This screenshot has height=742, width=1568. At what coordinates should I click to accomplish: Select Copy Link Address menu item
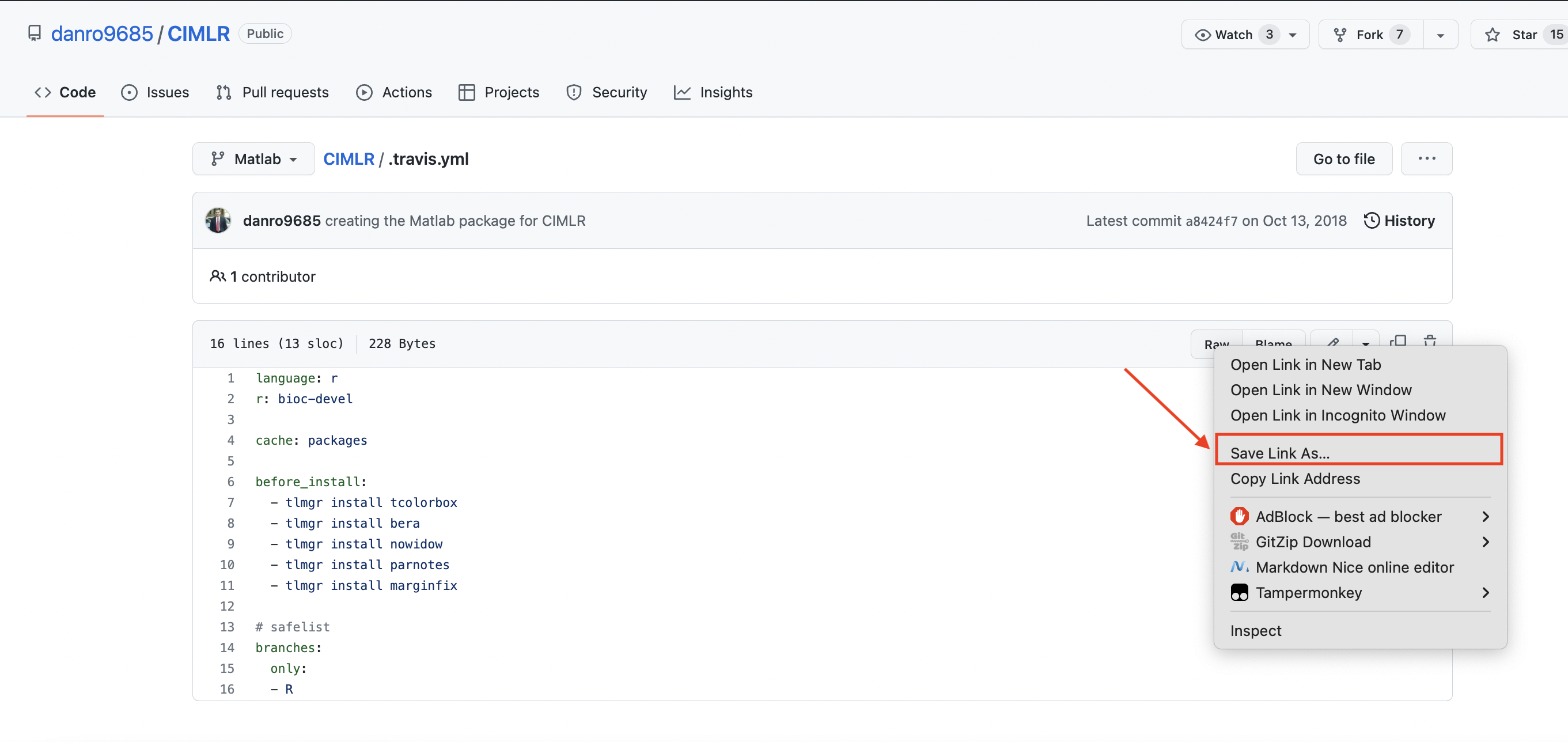click(x=1295, y=478)
